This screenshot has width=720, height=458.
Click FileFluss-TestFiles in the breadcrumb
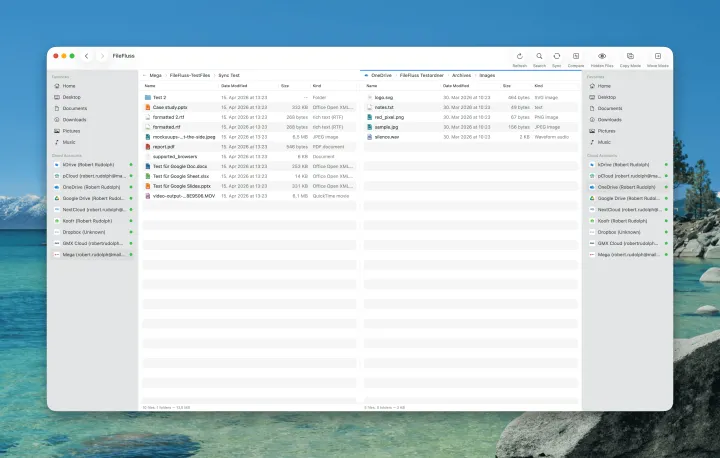pos(190,75)
